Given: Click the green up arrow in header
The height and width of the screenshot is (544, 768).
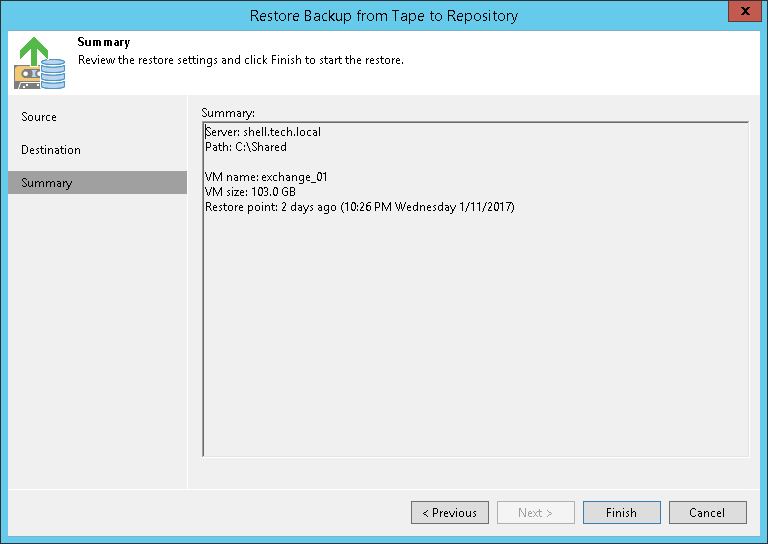Looking at the screenshot, I should (x=33, y=50).
